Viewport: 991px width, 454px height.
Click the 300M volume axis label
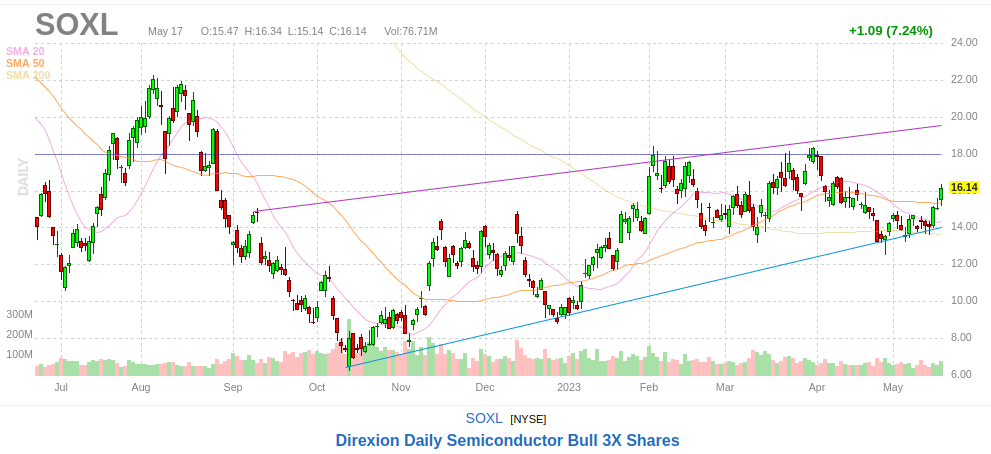pyautogui.click(x=20, y=314)
